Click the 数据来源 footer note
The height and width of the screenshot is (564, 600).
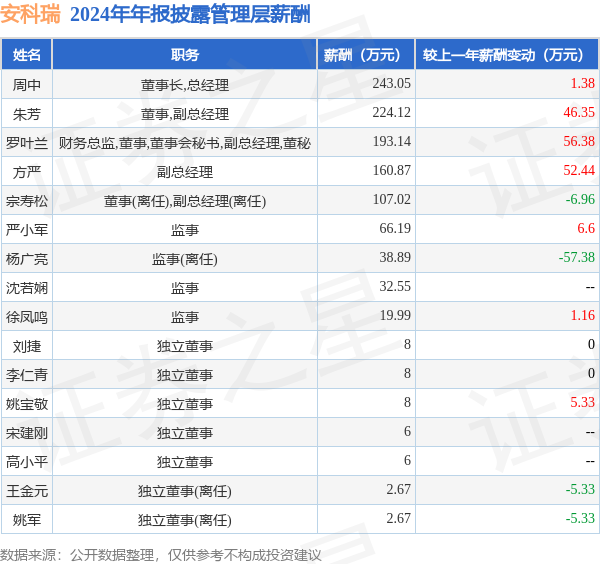click(x=161, y=555)
